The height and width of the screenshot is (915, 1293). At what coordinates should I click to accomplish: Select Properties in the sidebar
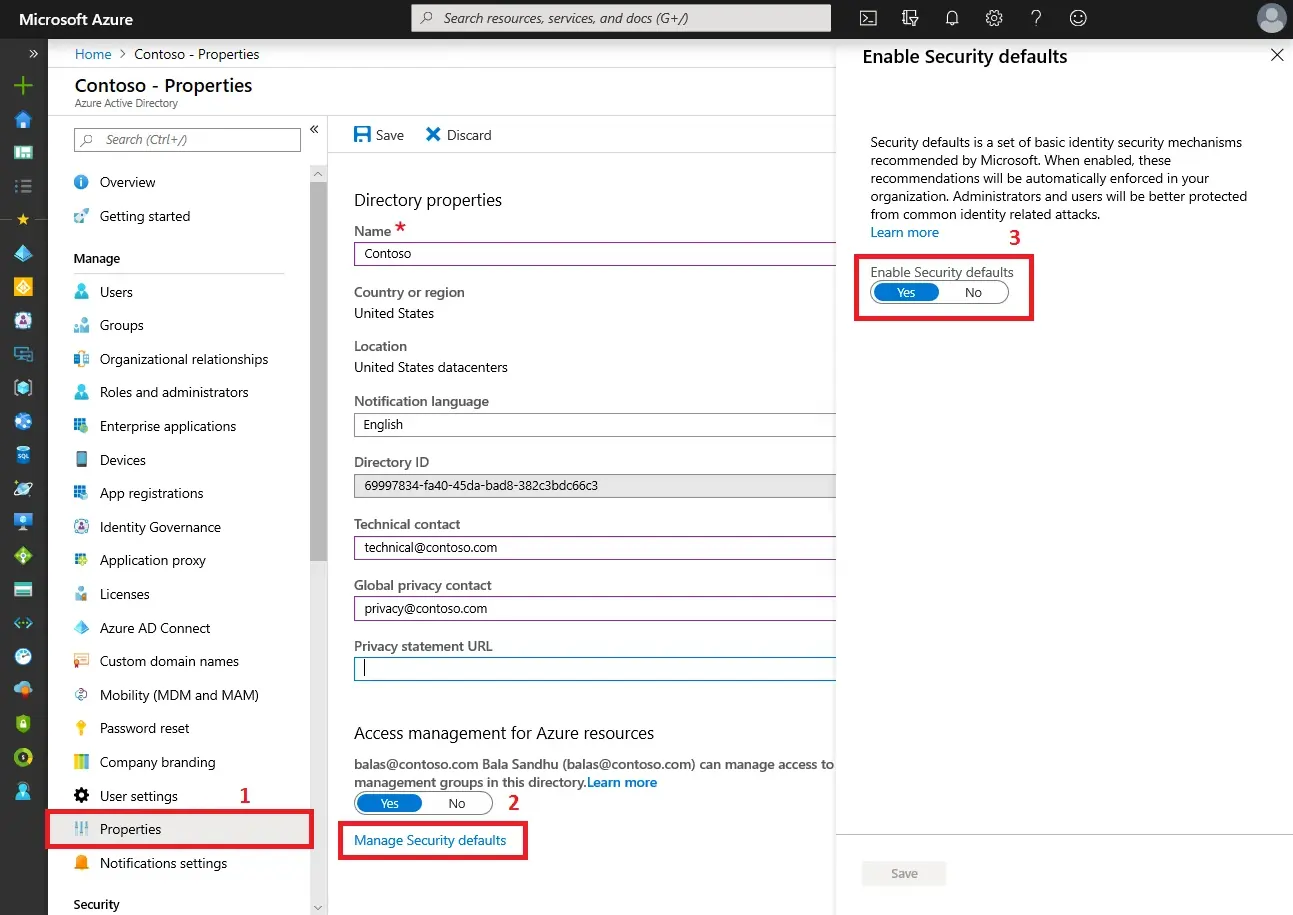click(130, 829)
